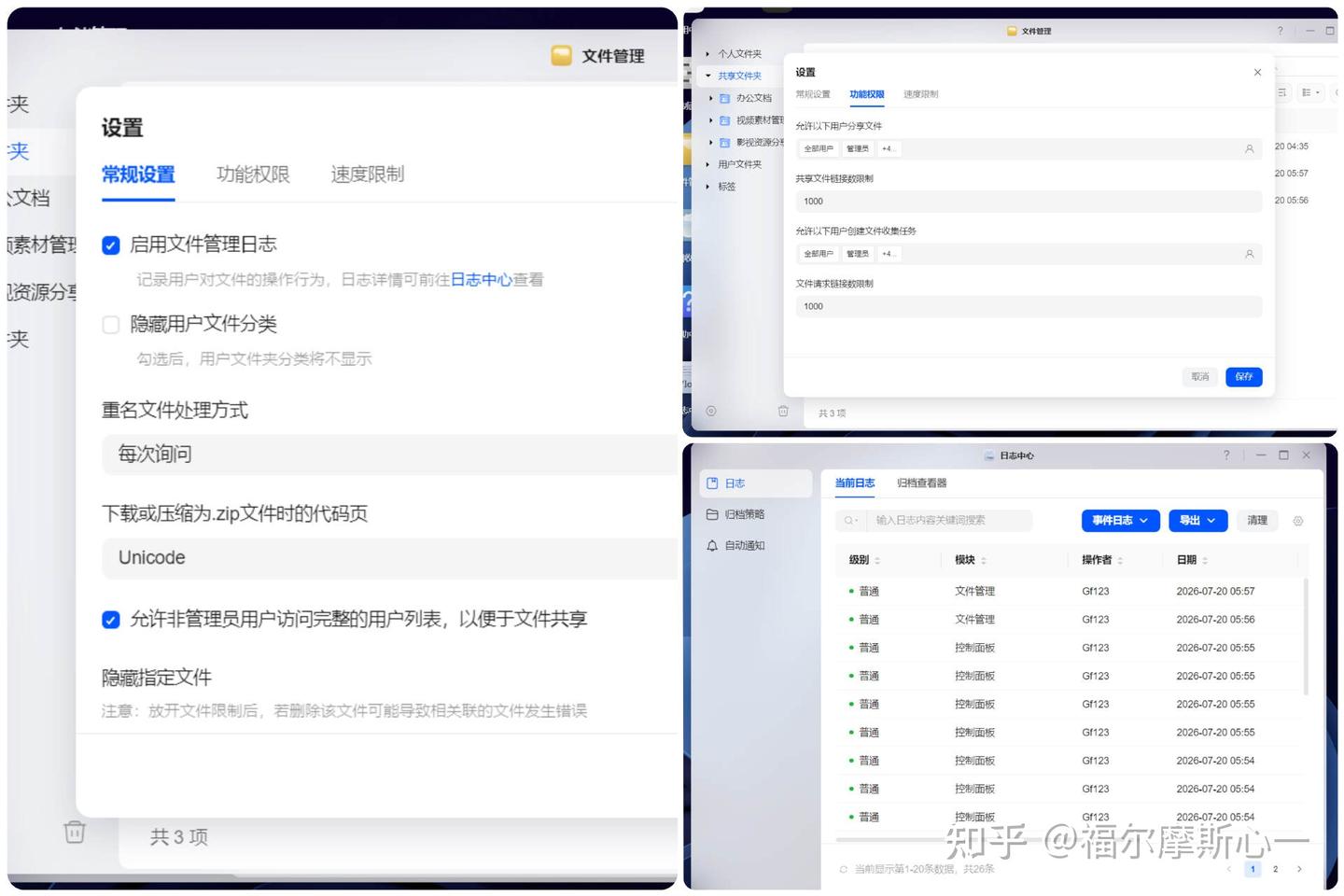Click the refresh icon beside 当前显示第1-20条数据
Viewport: 1344px width, 896px height.
(844, 869)
